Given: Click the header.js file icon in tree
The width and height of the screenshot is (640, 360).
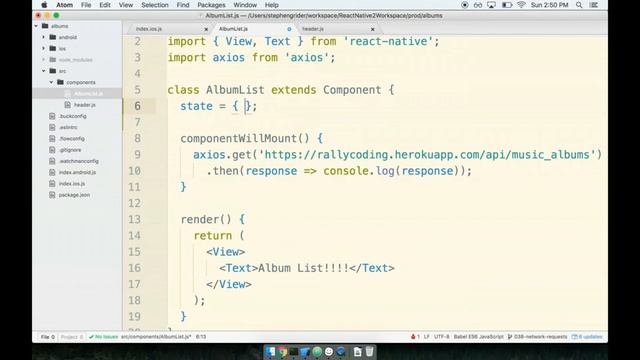Looking at the screenshot, I should coord(67,105).
